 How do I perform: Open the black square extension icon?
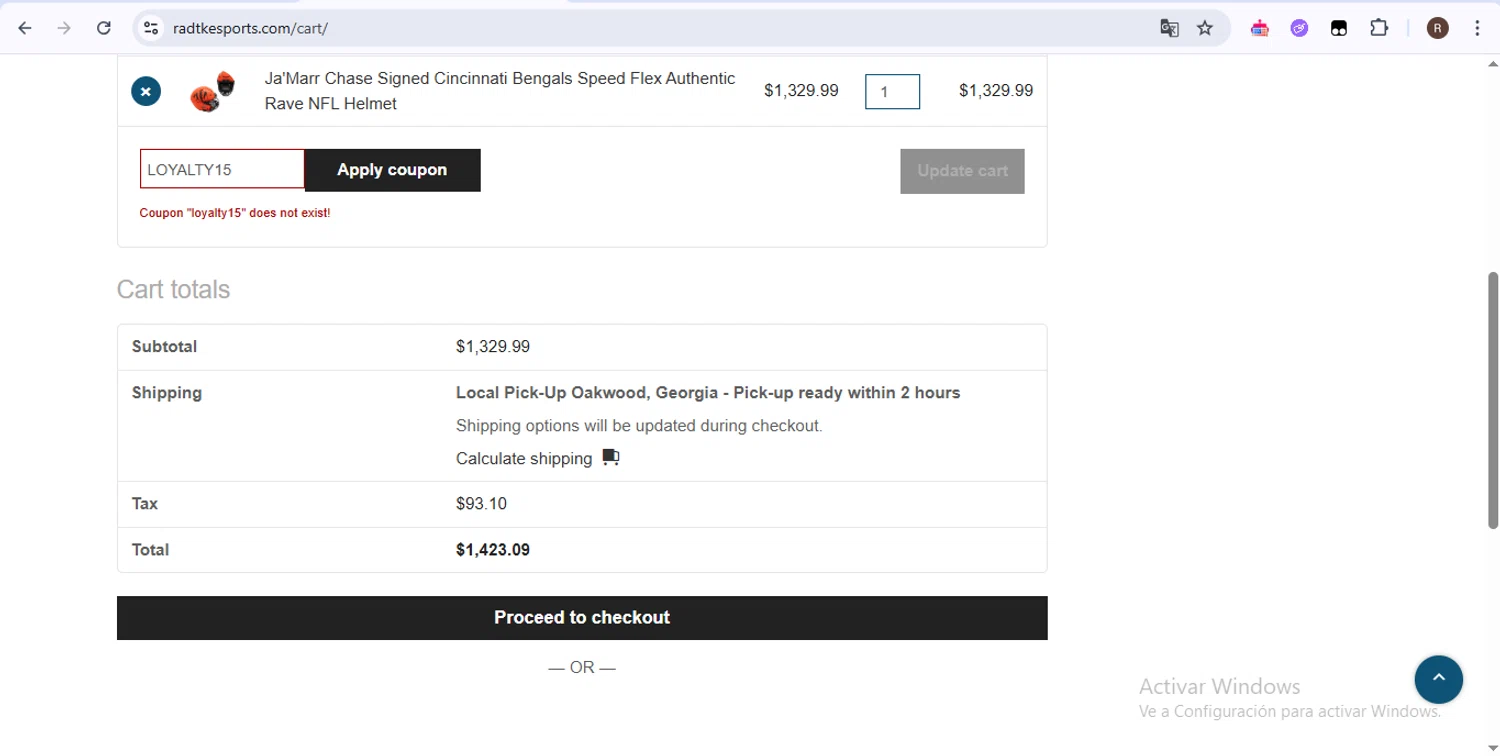click(x=1339, y=28)
